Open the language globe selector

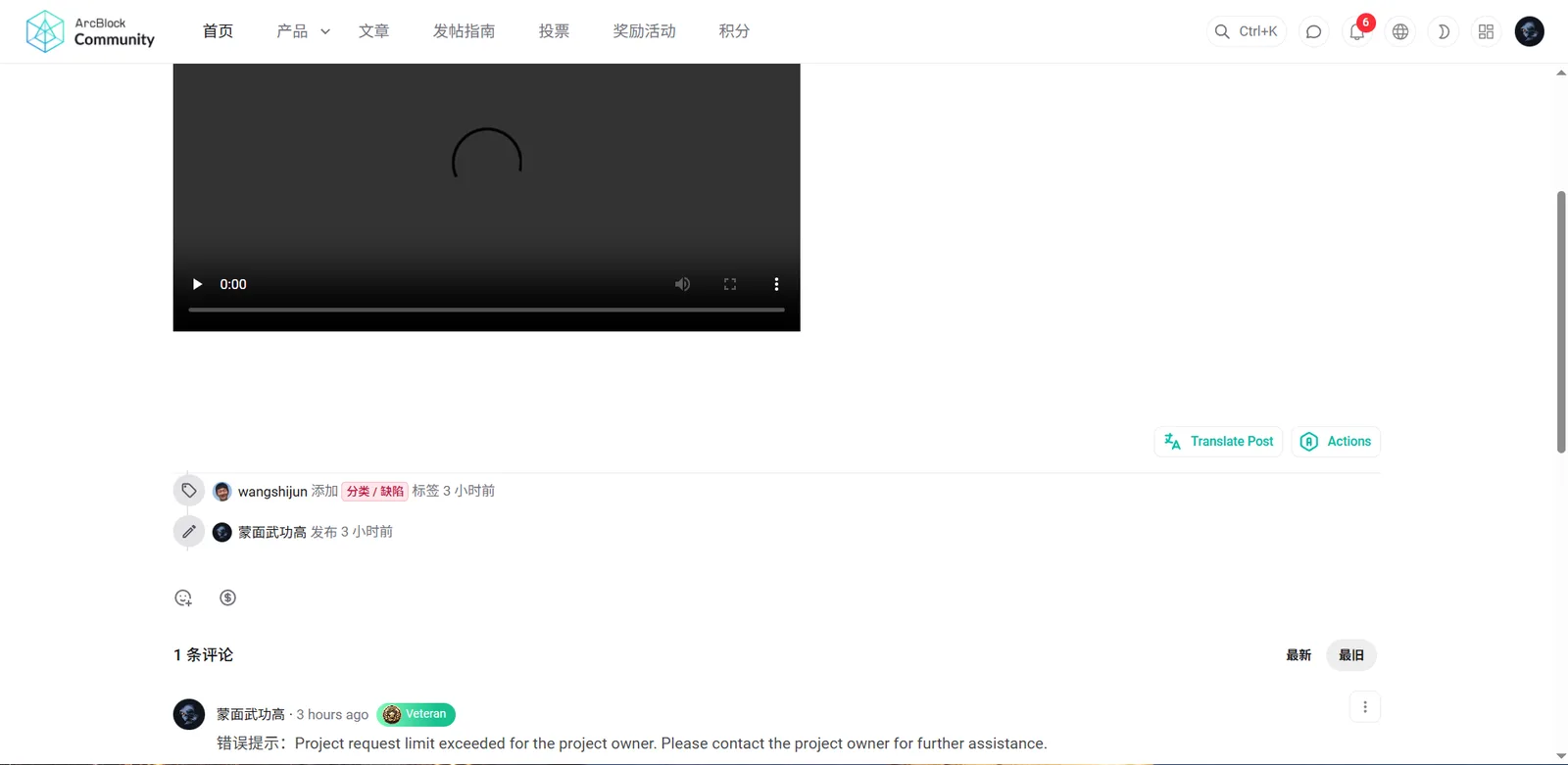coord(1400,31)
